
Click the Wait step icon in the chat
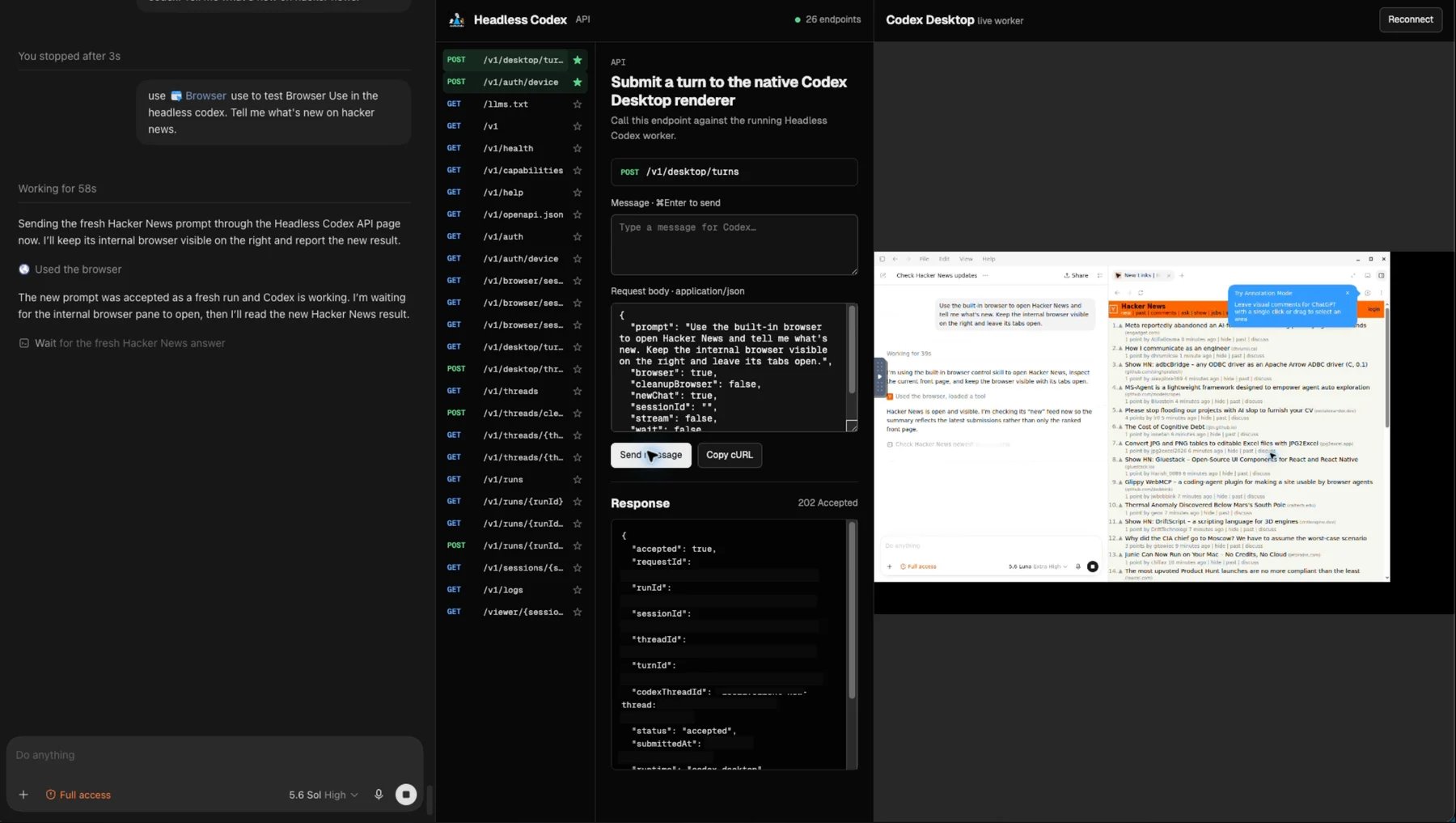[24, 343]
